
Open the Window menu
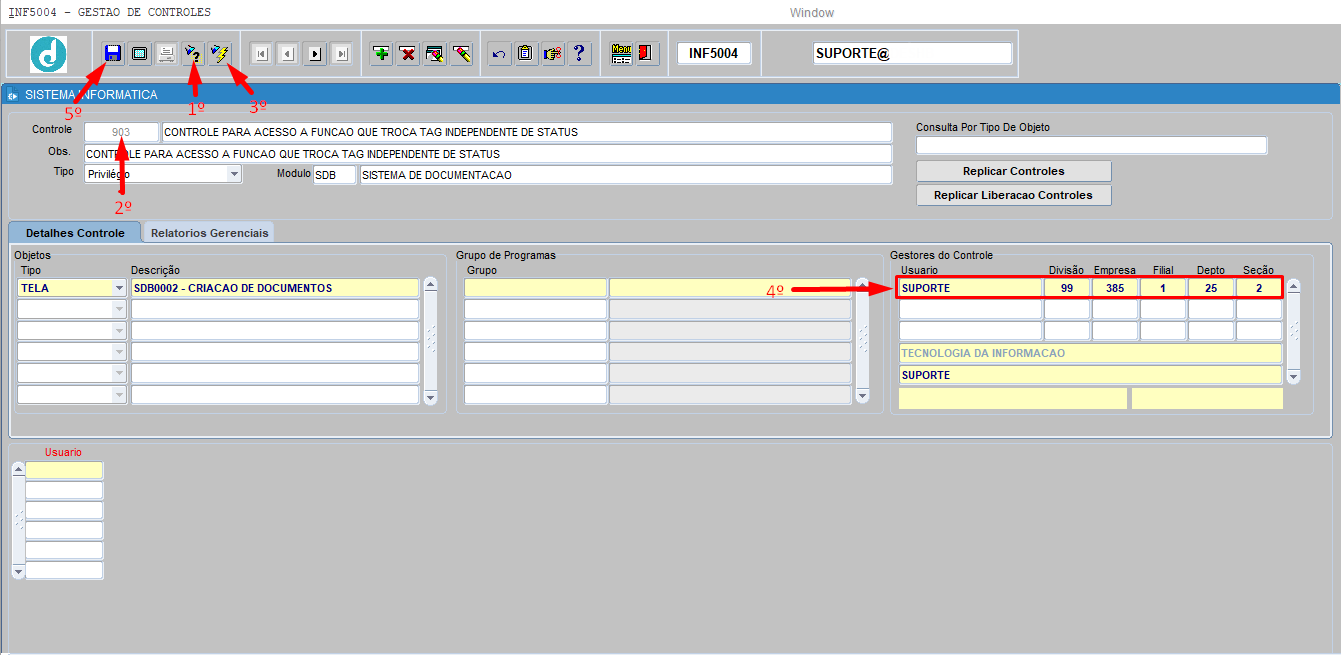coord(811,12)
